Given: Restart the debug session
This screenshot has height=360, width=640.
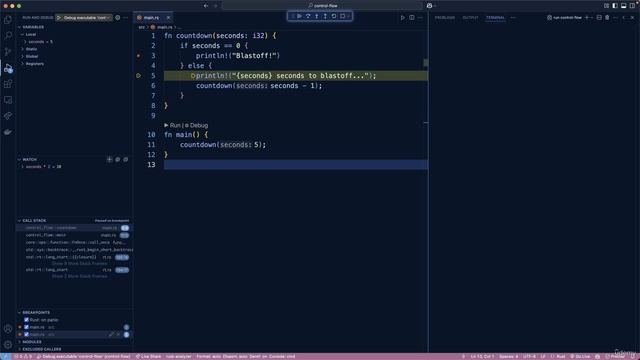Looking at the screenshot, I should pos(334,16).
